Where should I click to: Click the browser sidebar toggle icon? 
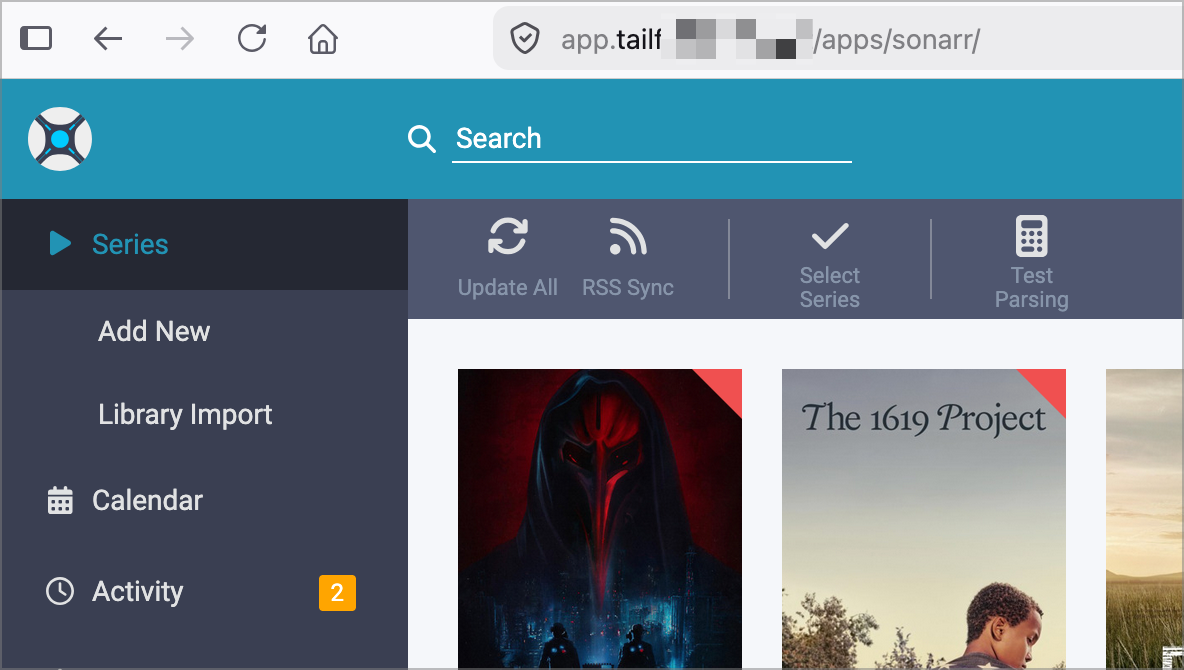coord(35,38)
